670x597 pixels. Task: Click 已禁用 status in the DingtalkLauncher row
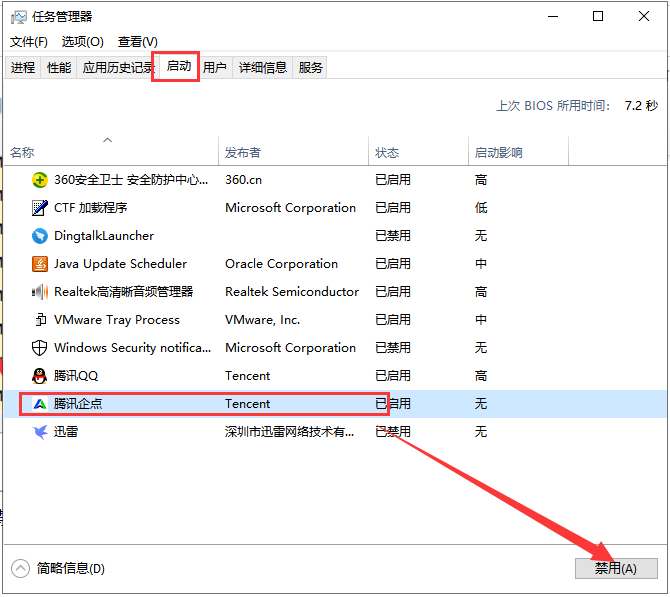393,236
